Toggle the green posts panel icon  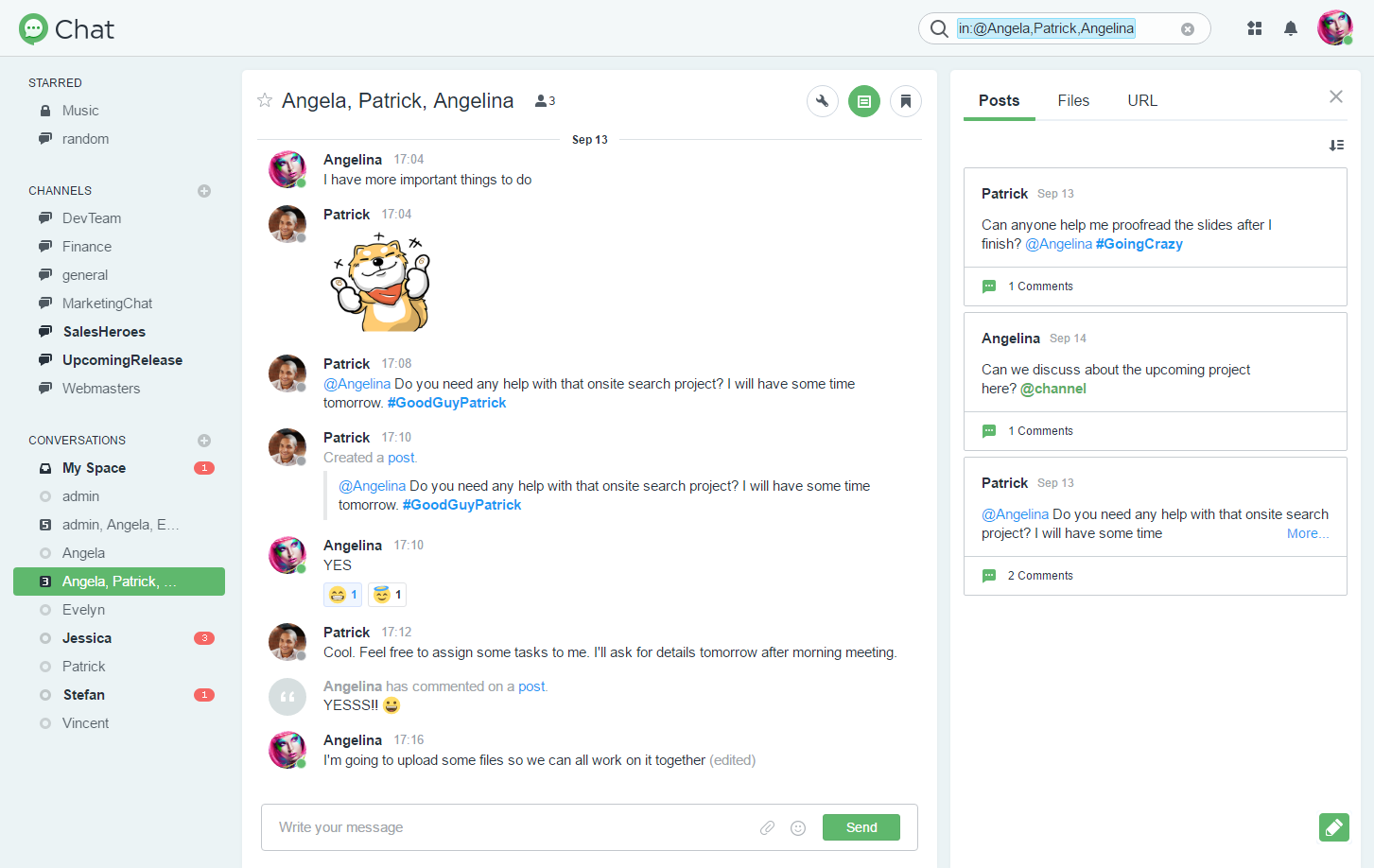[863, 101]
